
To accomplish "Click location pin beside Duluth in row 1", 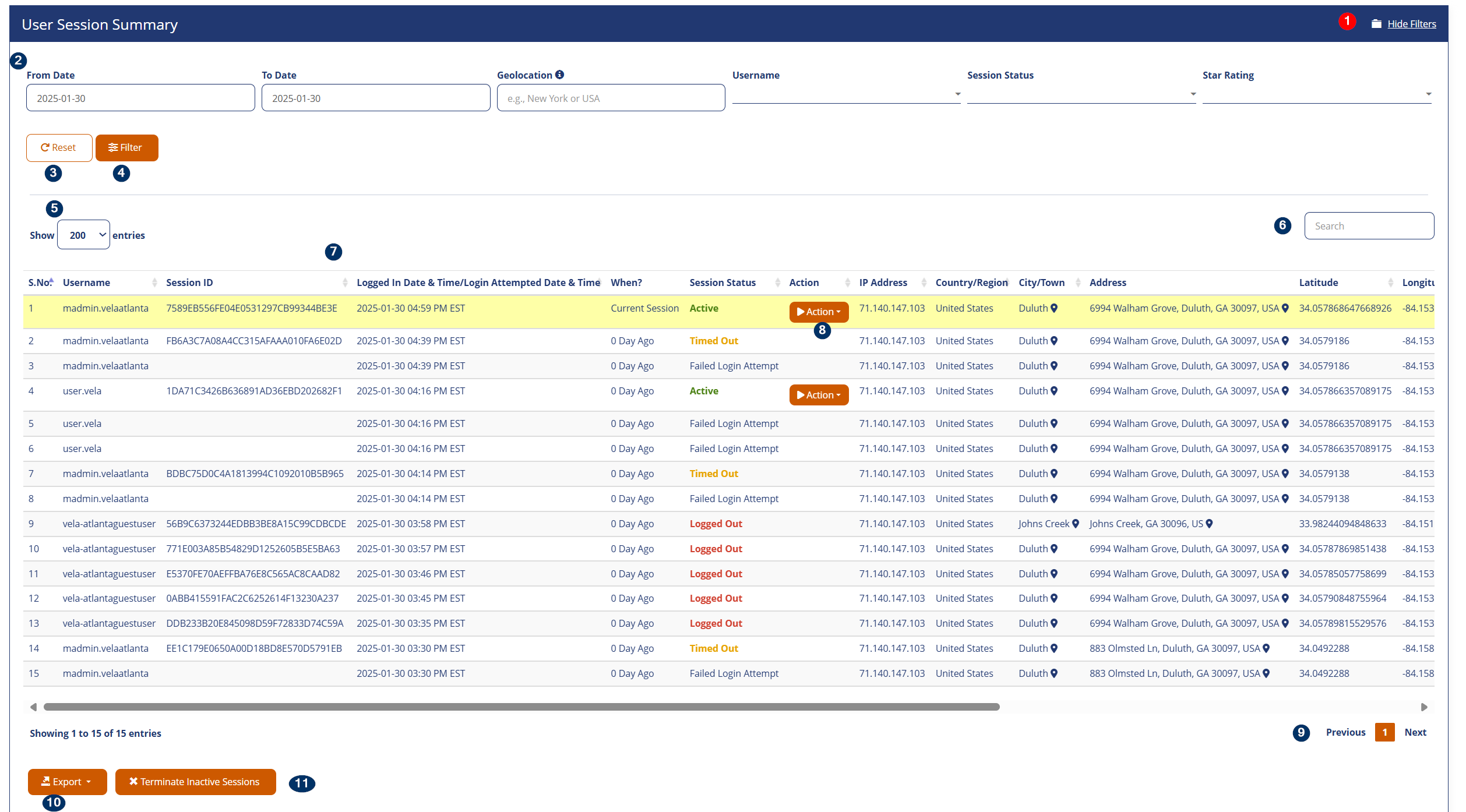I will 1054,308.
